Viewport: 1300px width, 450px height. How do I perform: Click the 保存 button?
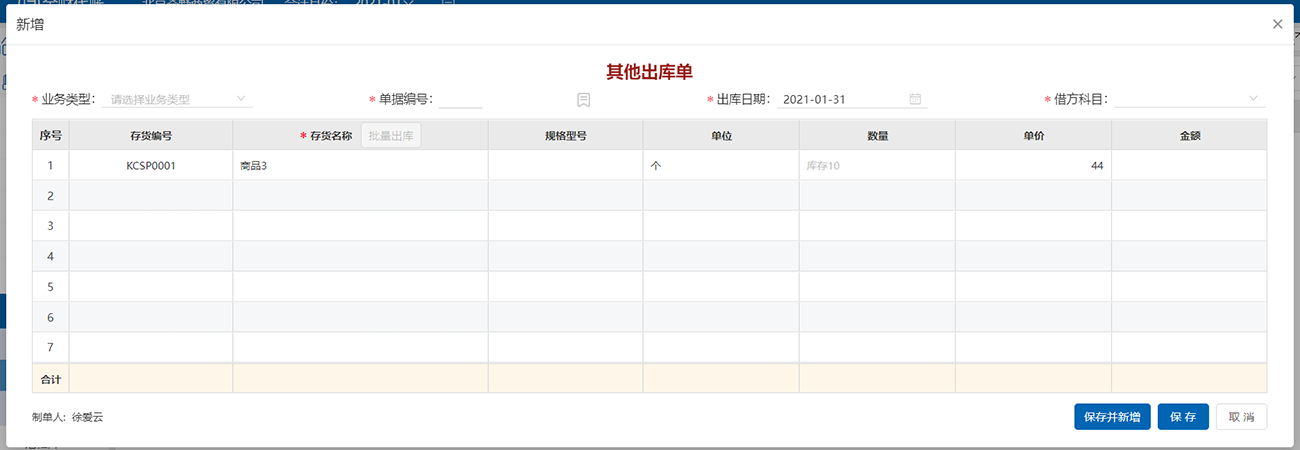pos(1183,417)
